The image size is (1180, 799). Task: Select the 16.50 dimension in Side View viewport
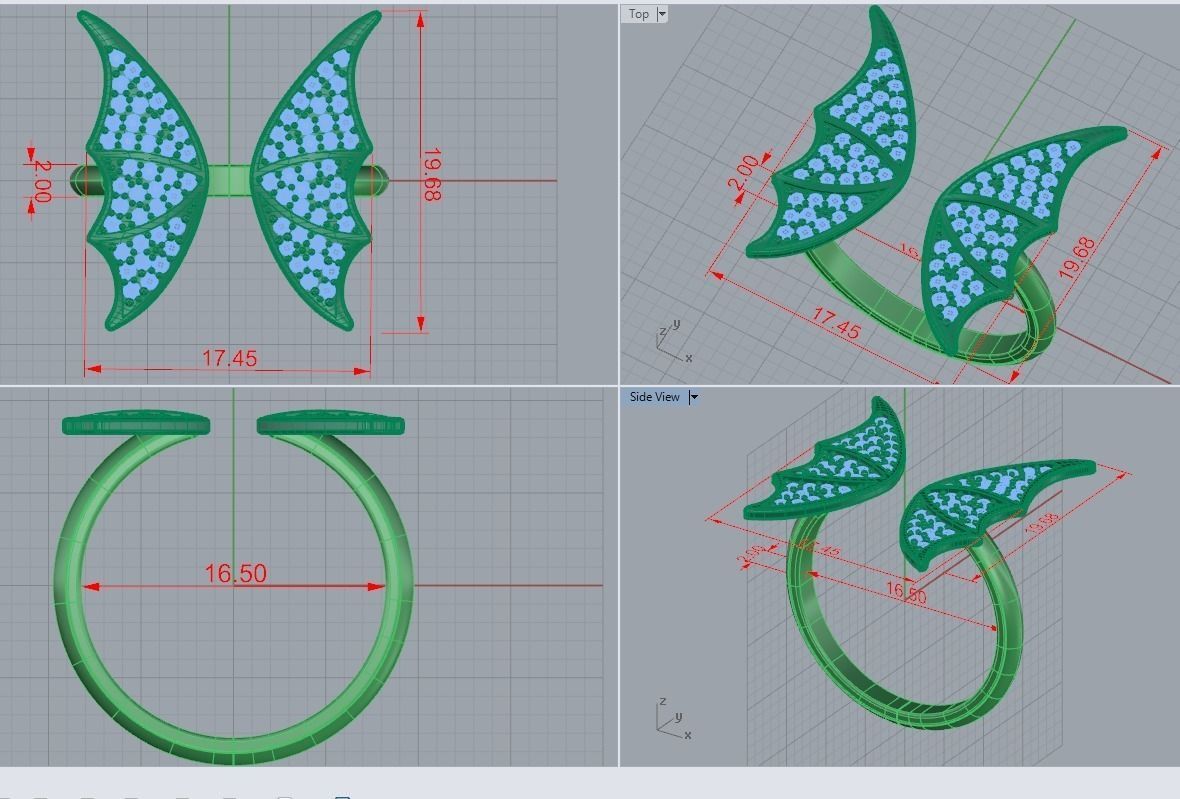905,591
